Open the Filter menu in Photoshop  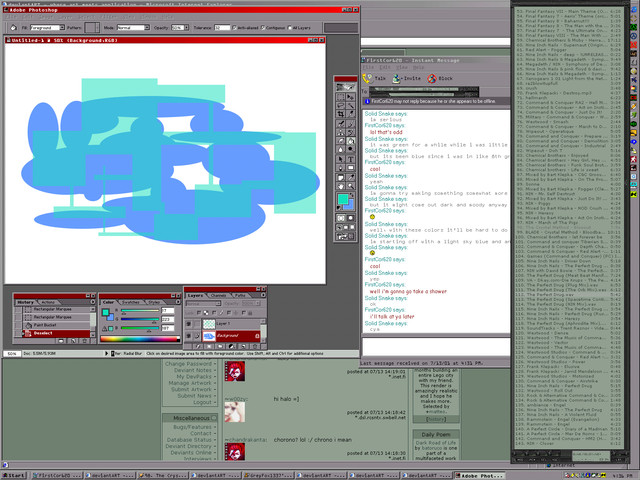pyautogui.click(x=108, y=17)
